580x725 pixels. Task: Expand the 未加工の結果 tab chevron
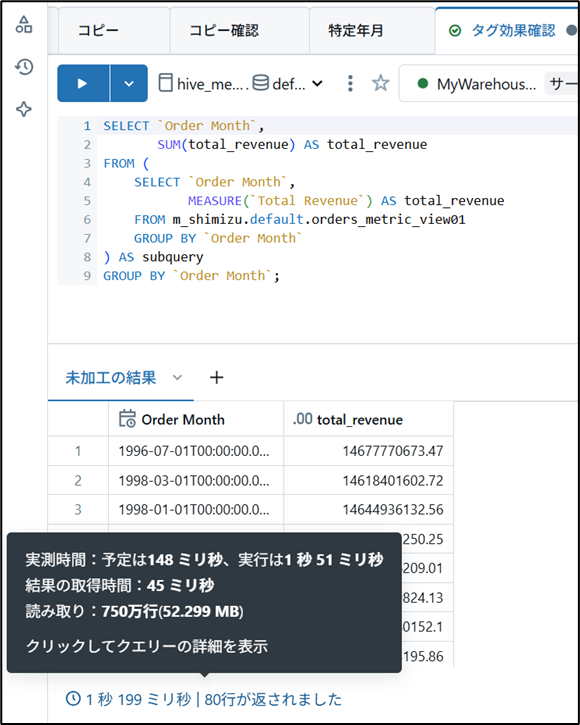pyautogui.click(x=177, y=378)
